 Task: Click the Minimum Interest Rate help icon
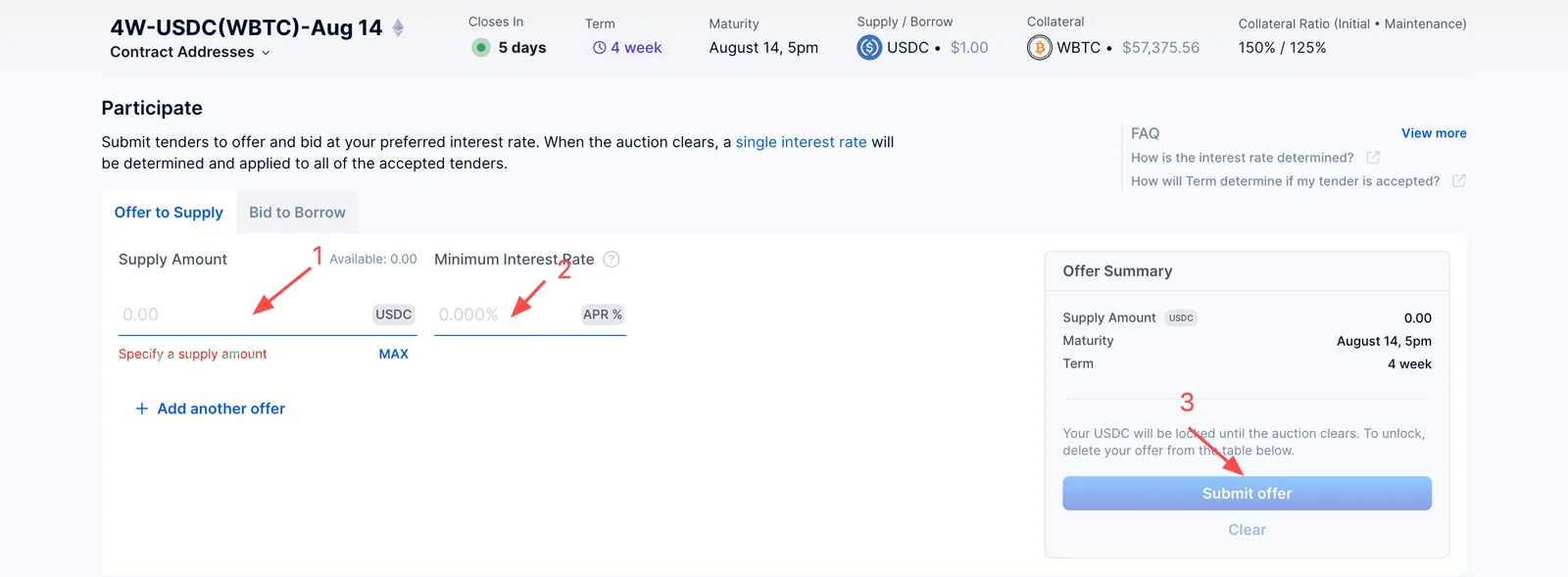coord(612,260)
